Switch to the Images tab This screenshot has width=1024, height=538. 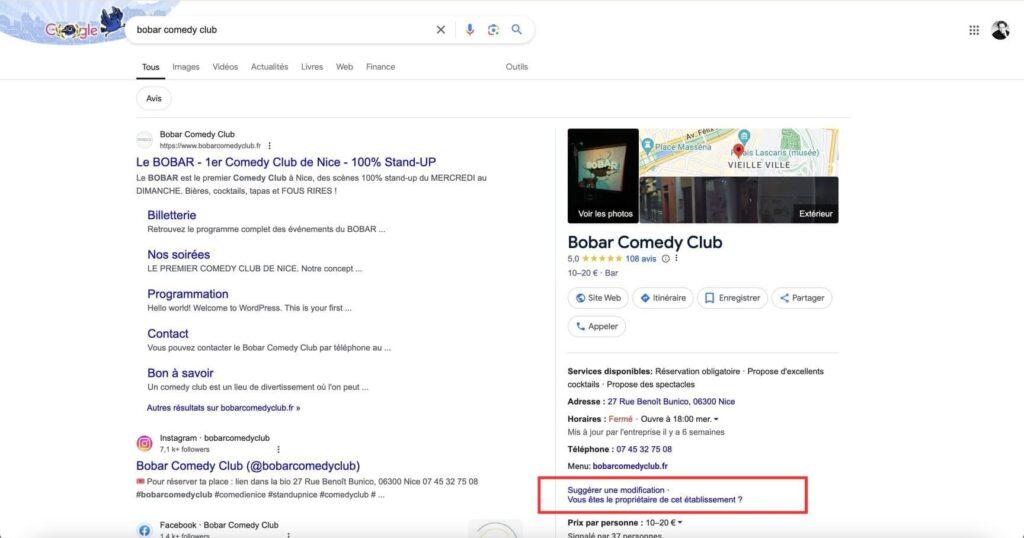185,67
